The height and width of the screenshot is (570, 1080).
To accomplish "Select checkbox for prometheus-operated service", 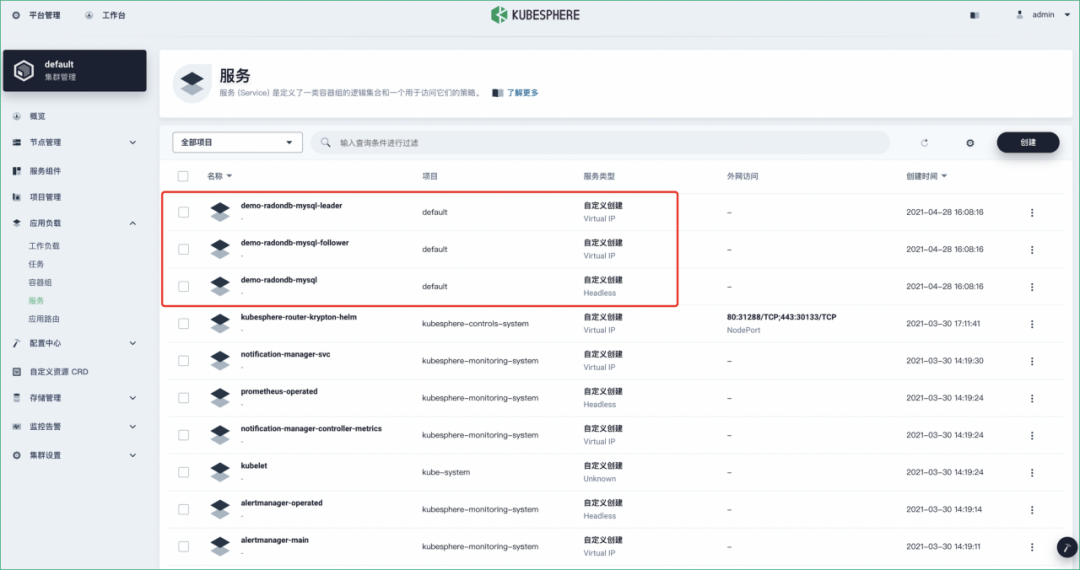I will pyautogui.click(x=183, y=398).
